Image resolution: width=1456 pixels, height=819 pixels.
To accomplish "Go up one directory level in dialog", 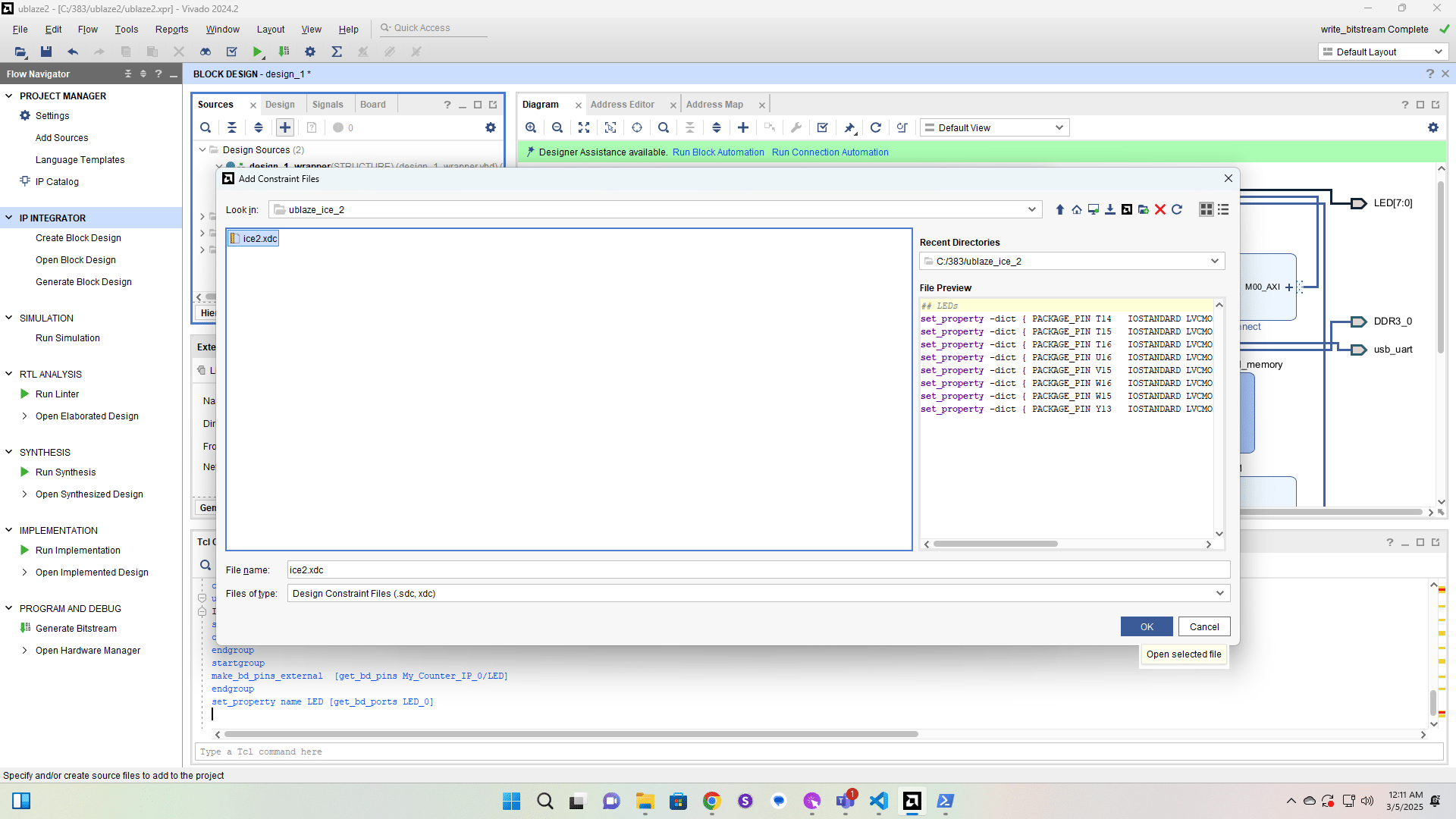I will pos(1059,210).
